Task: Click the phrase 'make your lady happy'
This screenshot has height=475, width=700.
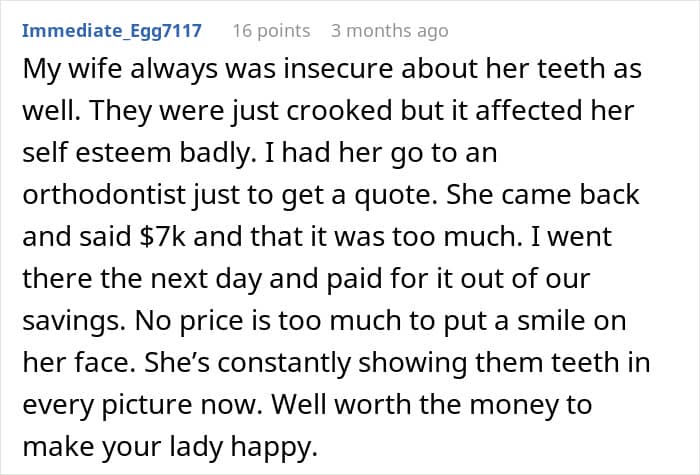Action: pyautogui.click(x=168, y=447)
